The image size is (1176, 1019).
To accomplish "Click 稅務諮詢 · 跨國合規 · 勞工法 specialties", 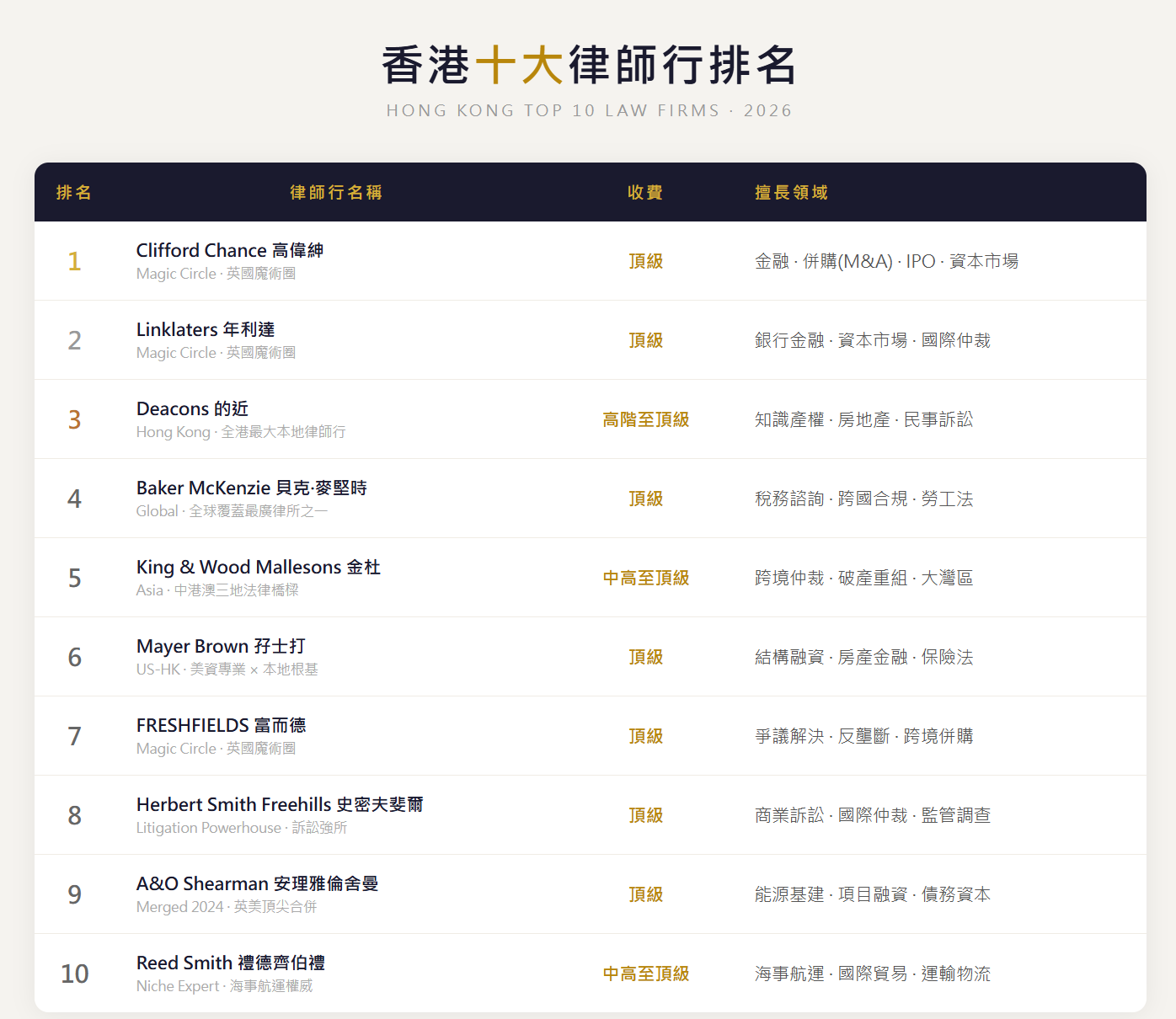I will [863, 499].
